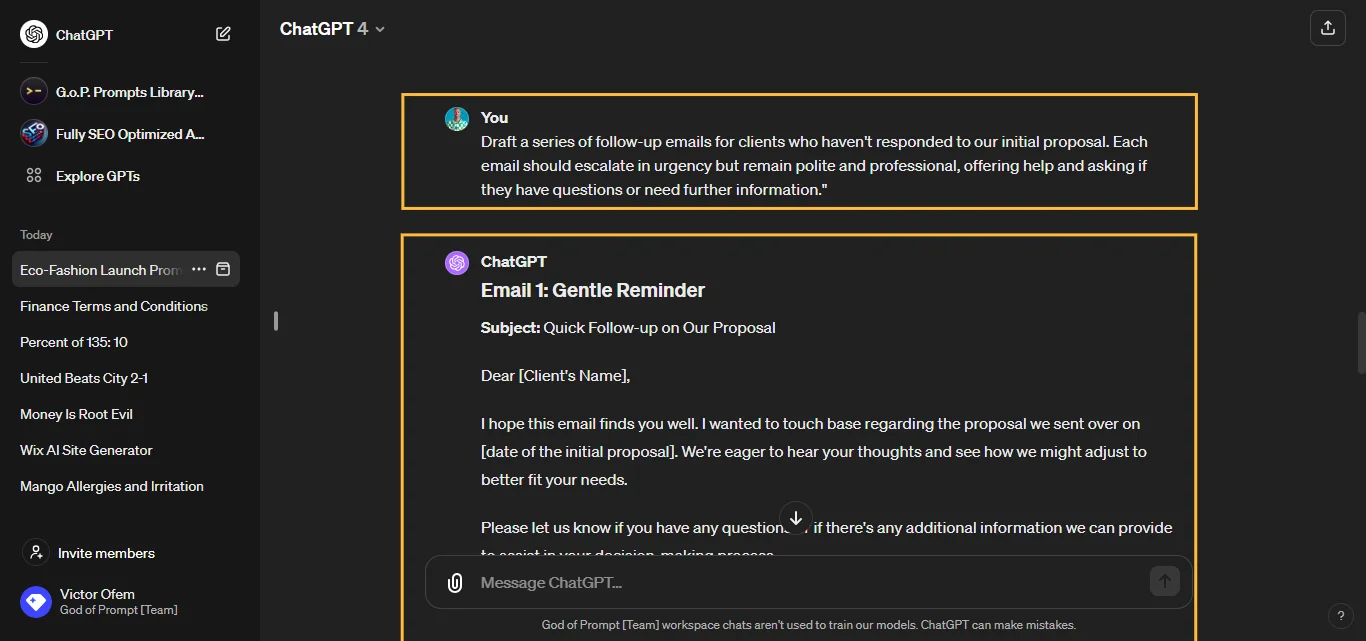Open help via the question mark icon
1366x641 pixels.
coord(1341,616)
